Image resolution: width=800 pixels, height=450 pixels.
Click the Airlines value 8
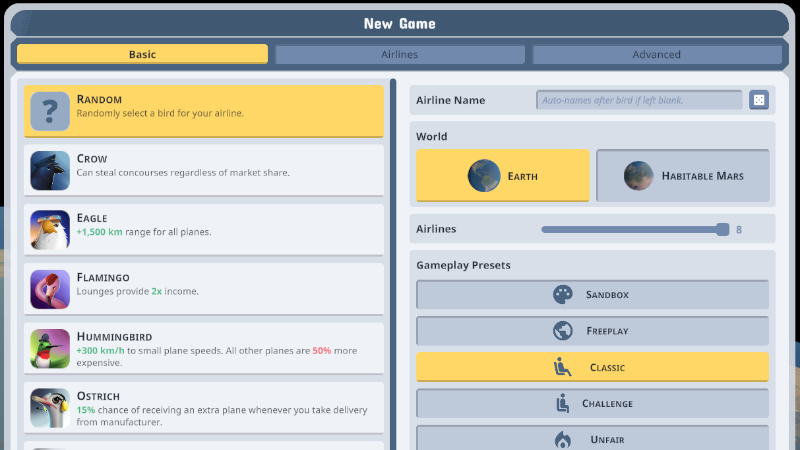(739, 230)
